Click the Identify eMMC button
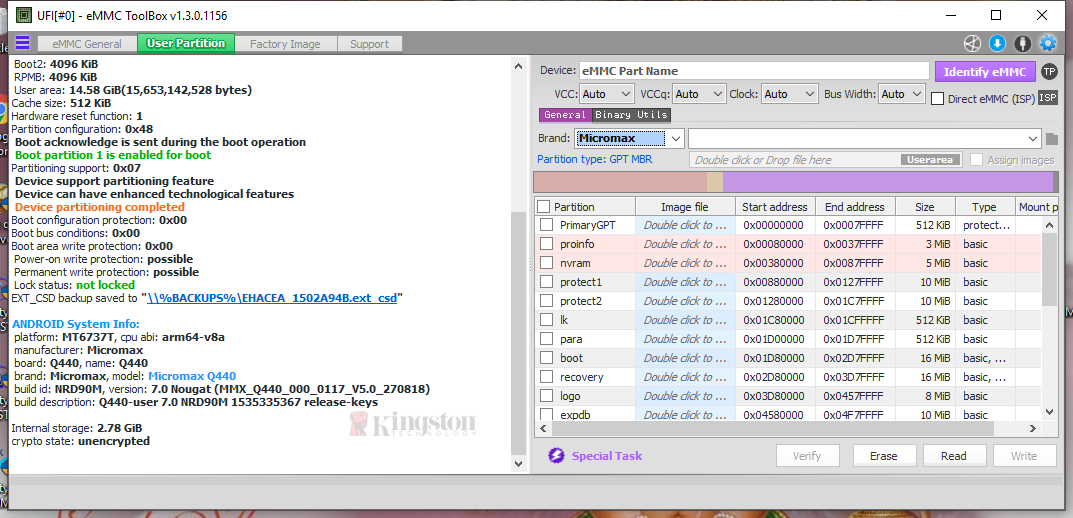Screen dimensions: 1073x518 (985, 72)
